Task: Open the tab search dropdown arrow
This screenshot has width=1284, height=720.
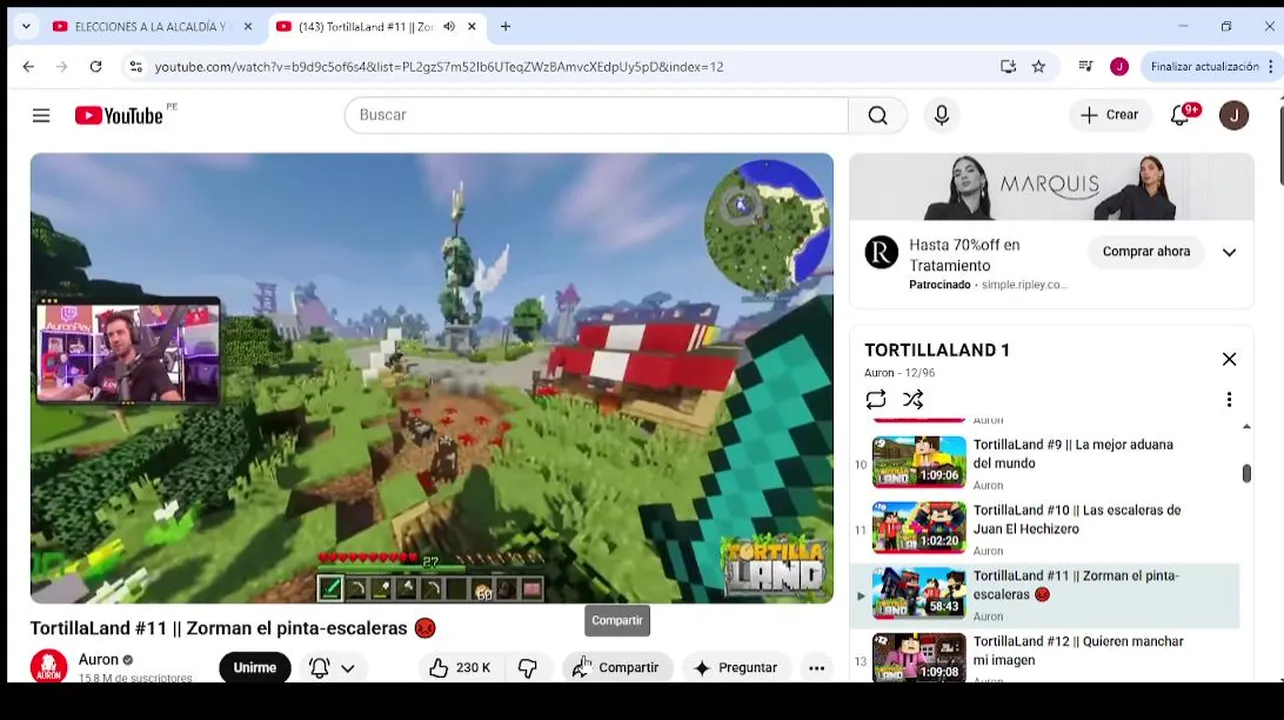Action: (26, 27)
